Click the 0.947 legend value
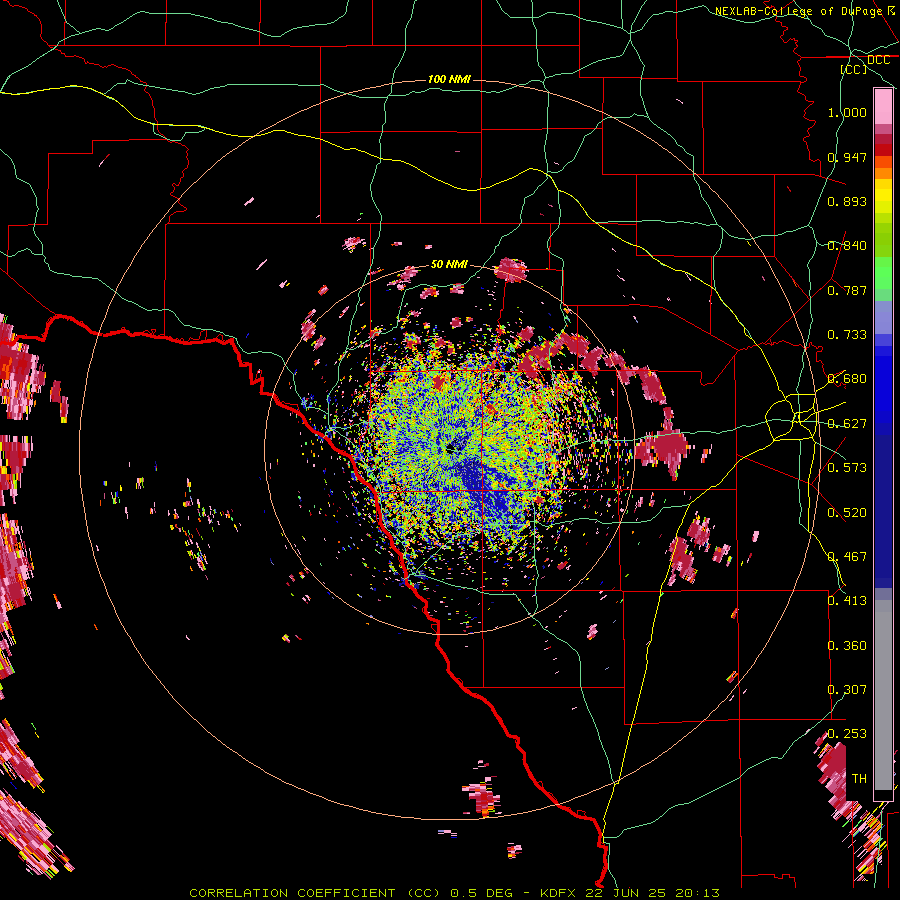 pyautogui.click(x=847, y=157)
